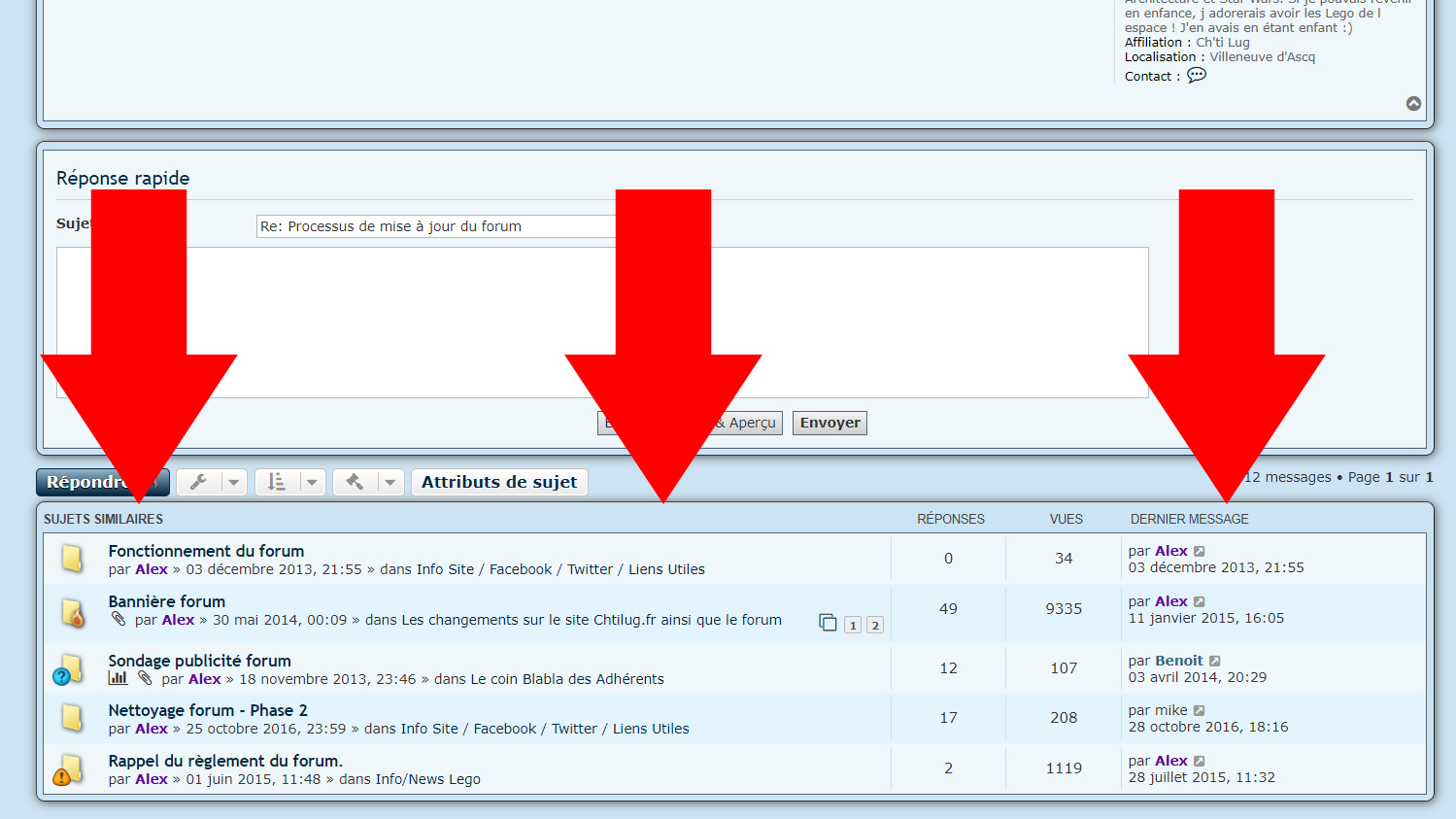Viewport: 1456px width, 819px height.
Task: Go to page 2 of Bannière forum
Action: point(875,625)
